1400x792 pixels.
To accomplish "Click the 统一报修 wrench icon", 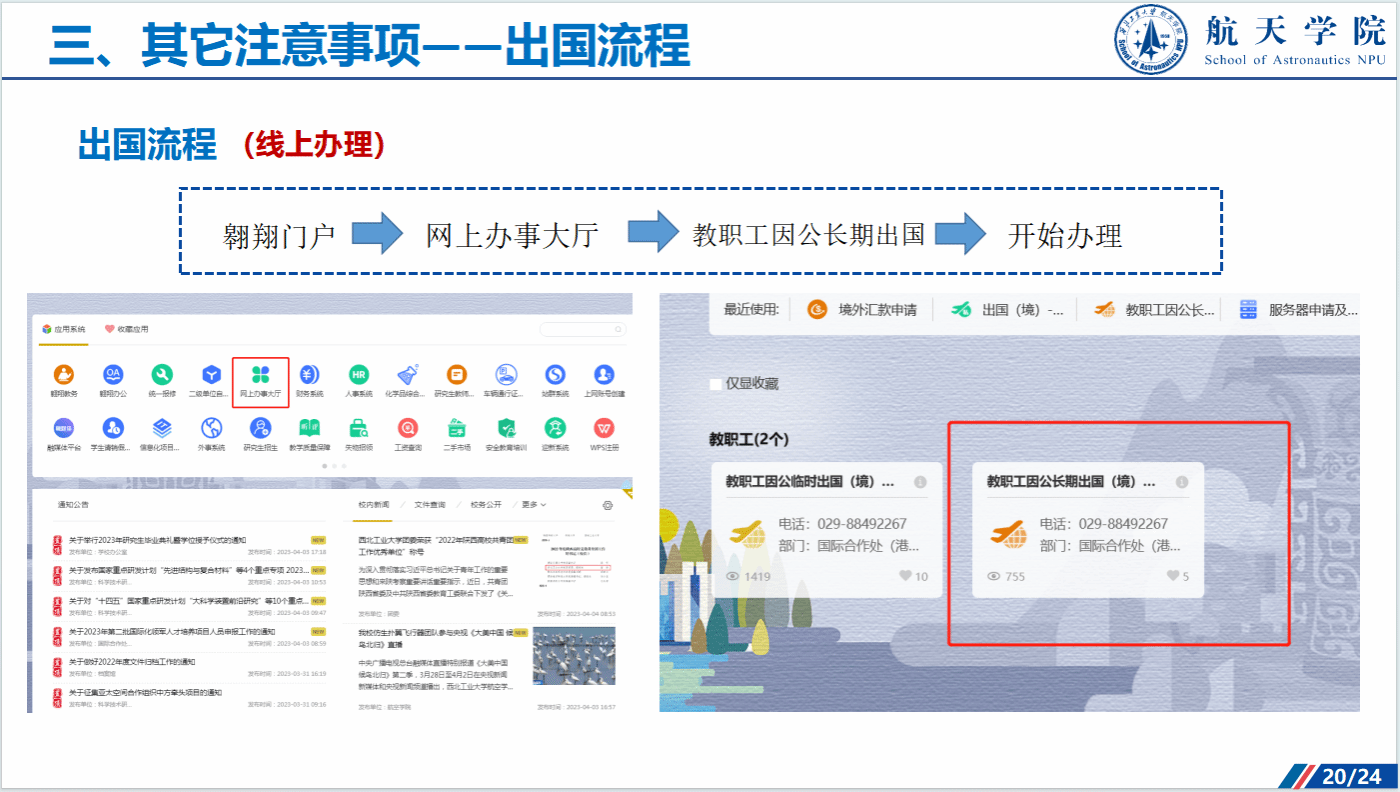I will (162, 376).
